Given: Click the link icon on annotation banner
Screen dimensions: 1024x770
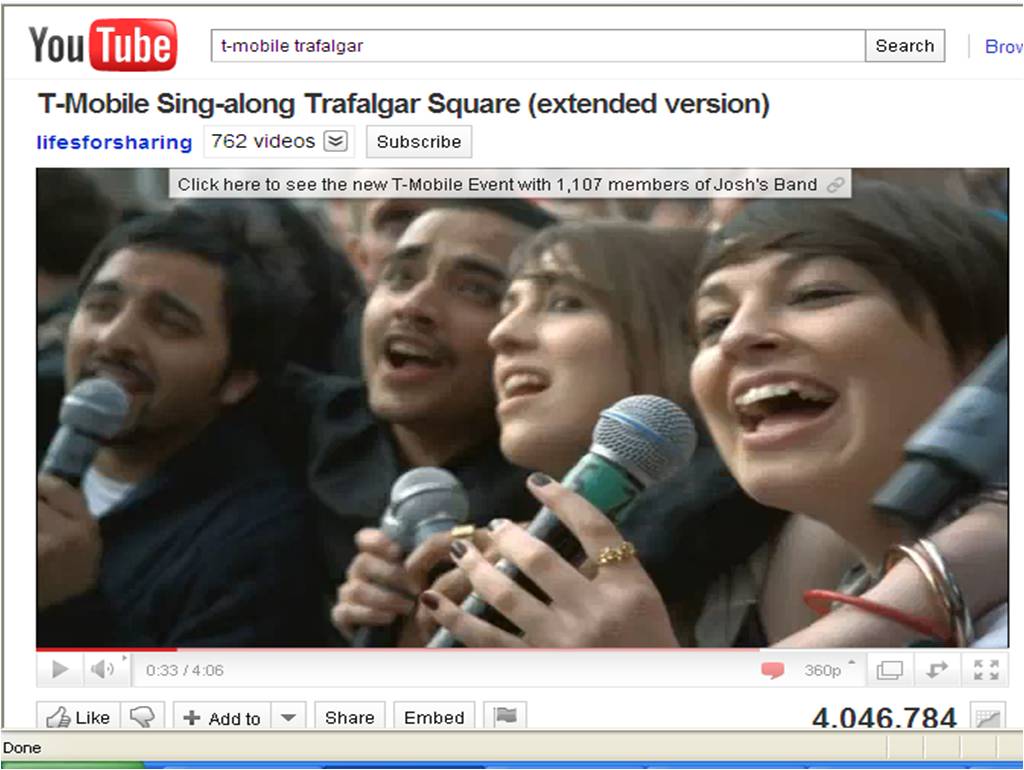Looking at the screenshot, I should 835,185.
